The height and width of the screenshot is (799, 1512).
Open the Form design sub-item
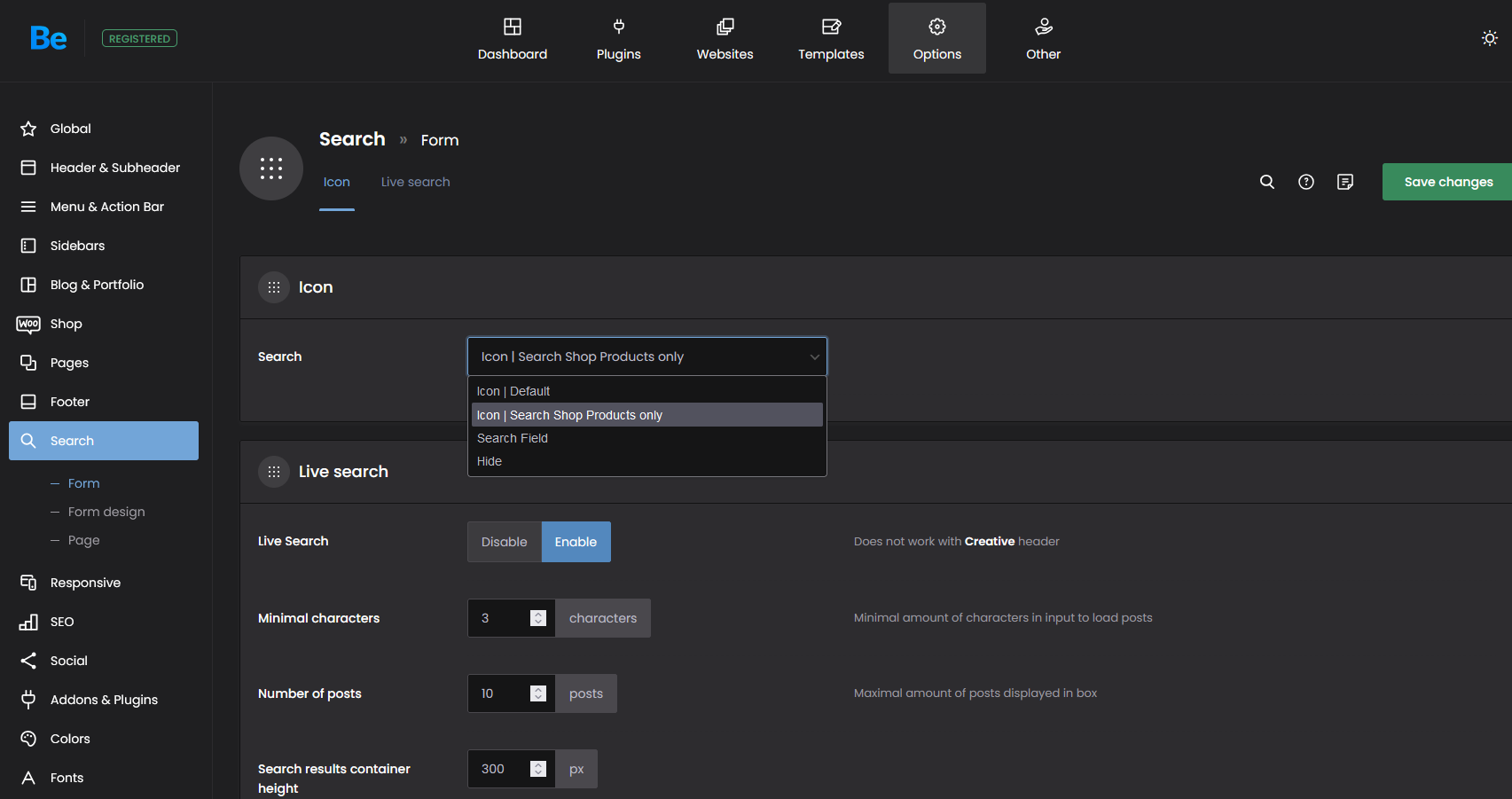[106, 512]
